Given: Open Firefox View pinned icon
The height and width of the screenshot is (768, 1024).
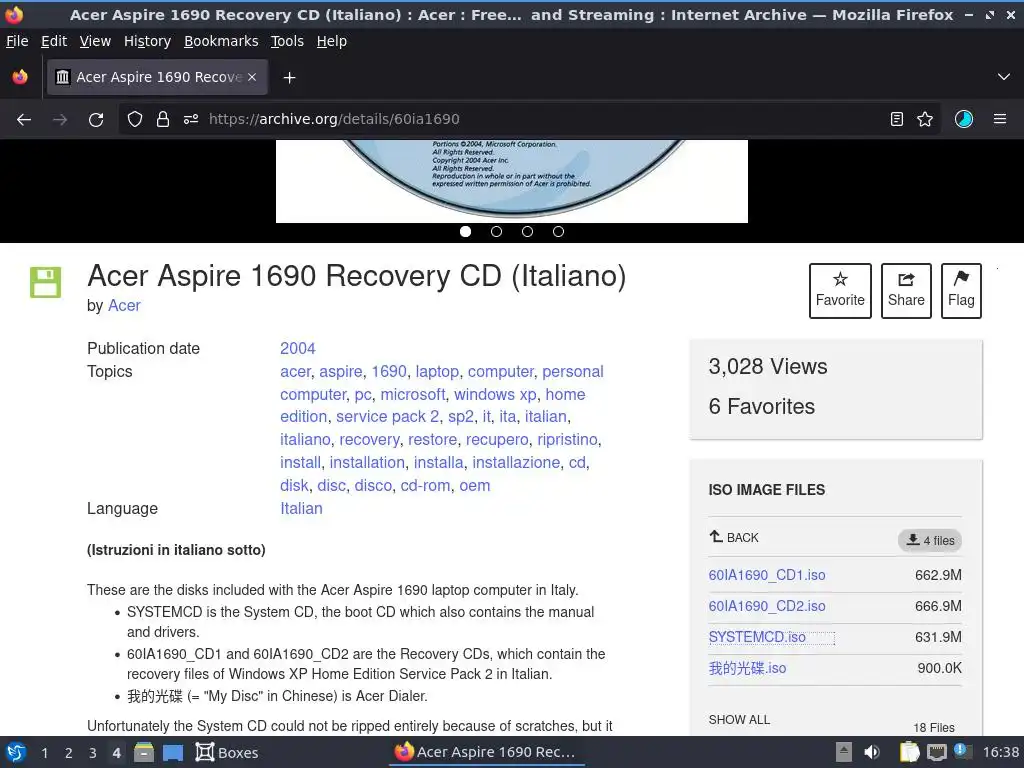Looking at the screenshot, I should 20,77.
